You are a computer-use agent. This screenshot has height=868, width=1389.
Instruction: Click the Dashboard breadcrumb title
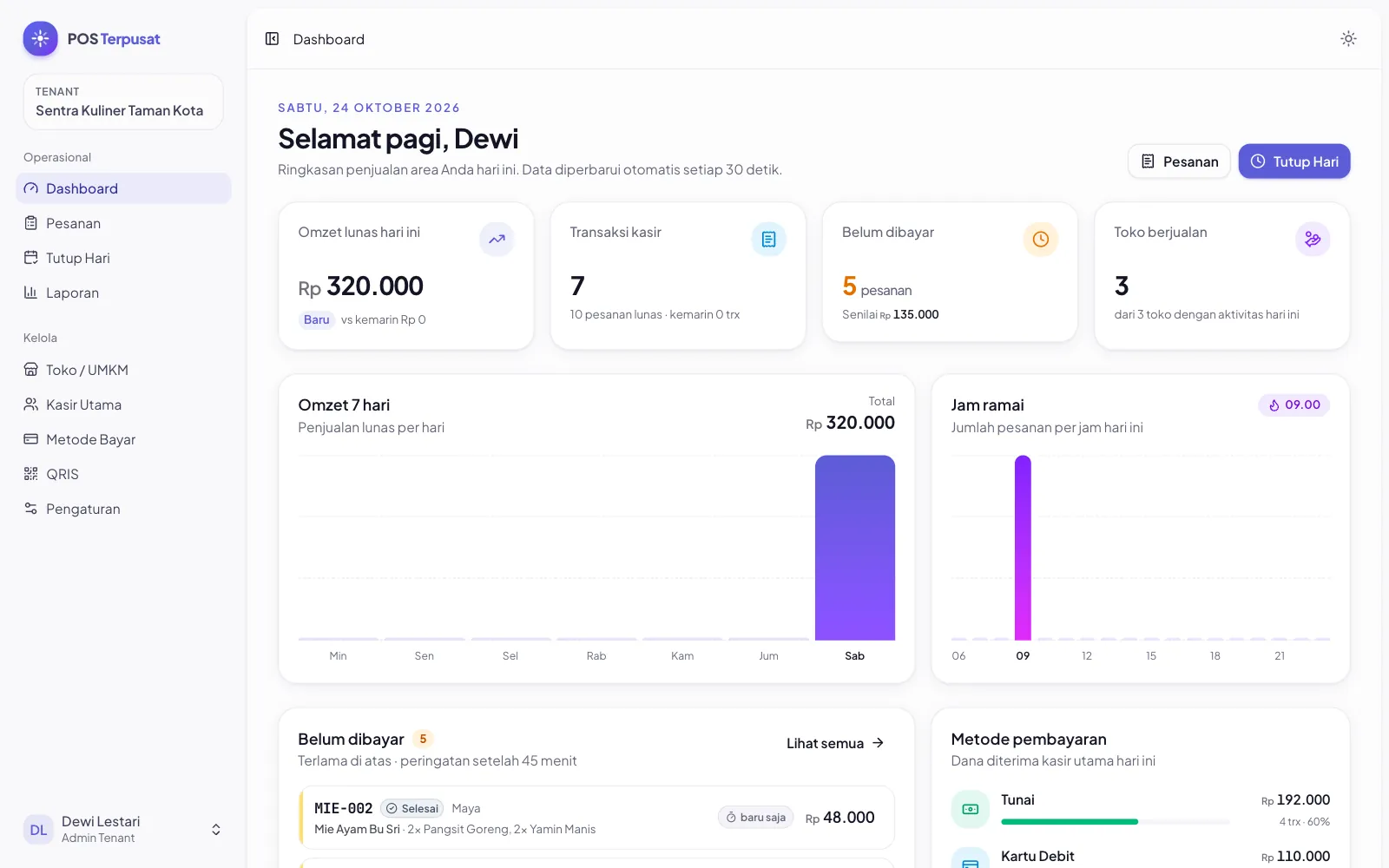329,39
